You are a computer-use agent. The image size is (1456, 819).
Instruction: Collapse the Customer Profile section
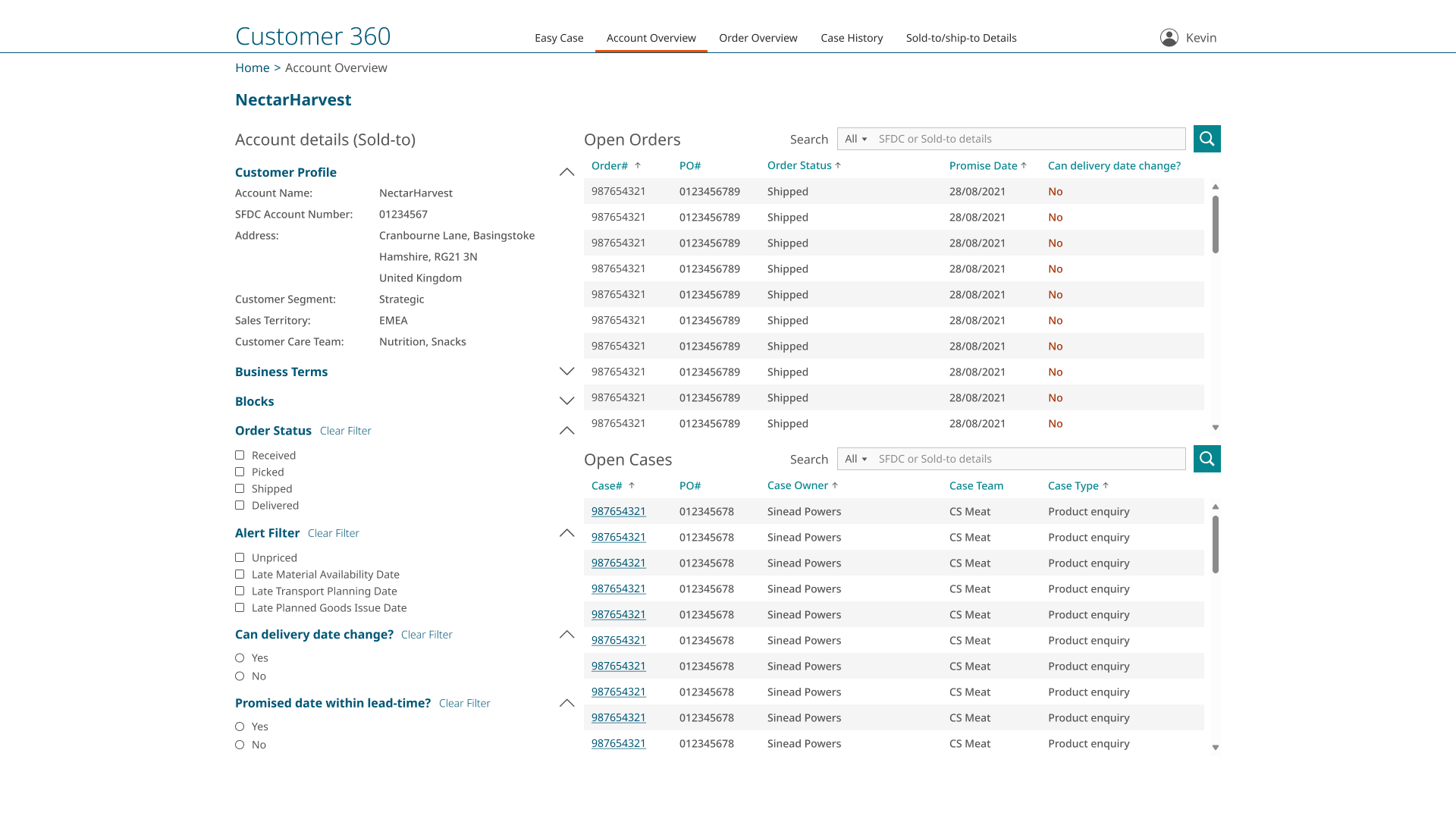tap(566, 172)
